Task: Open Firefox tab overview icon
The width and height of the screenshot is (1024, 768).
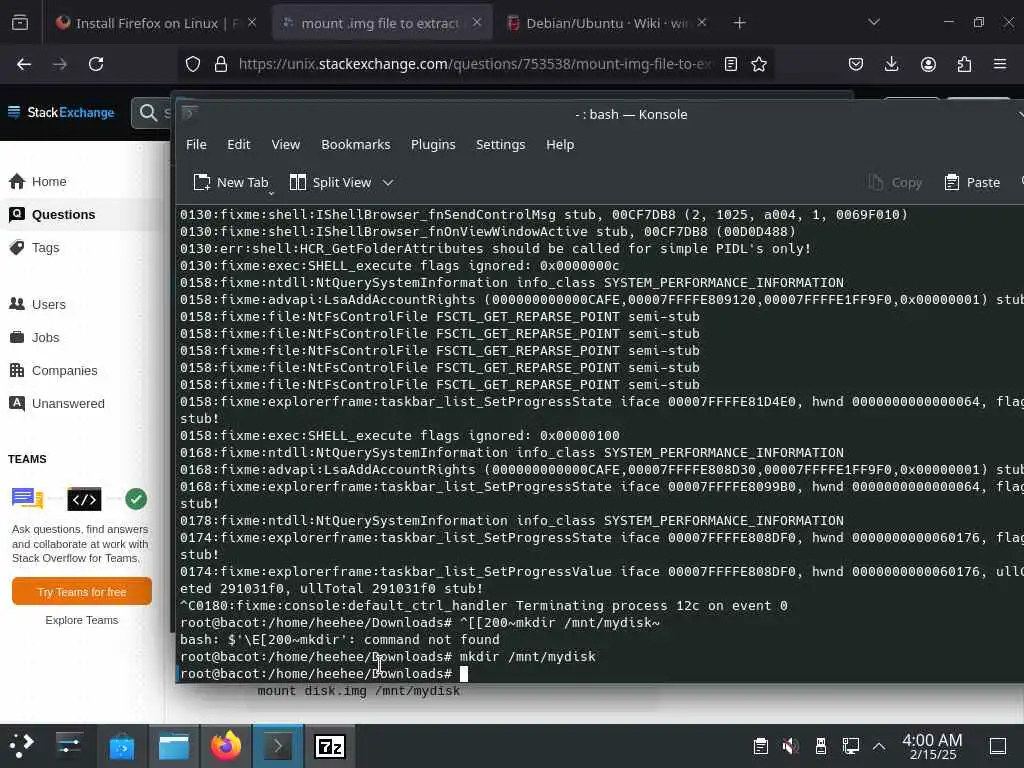Action: click(20, 23)
